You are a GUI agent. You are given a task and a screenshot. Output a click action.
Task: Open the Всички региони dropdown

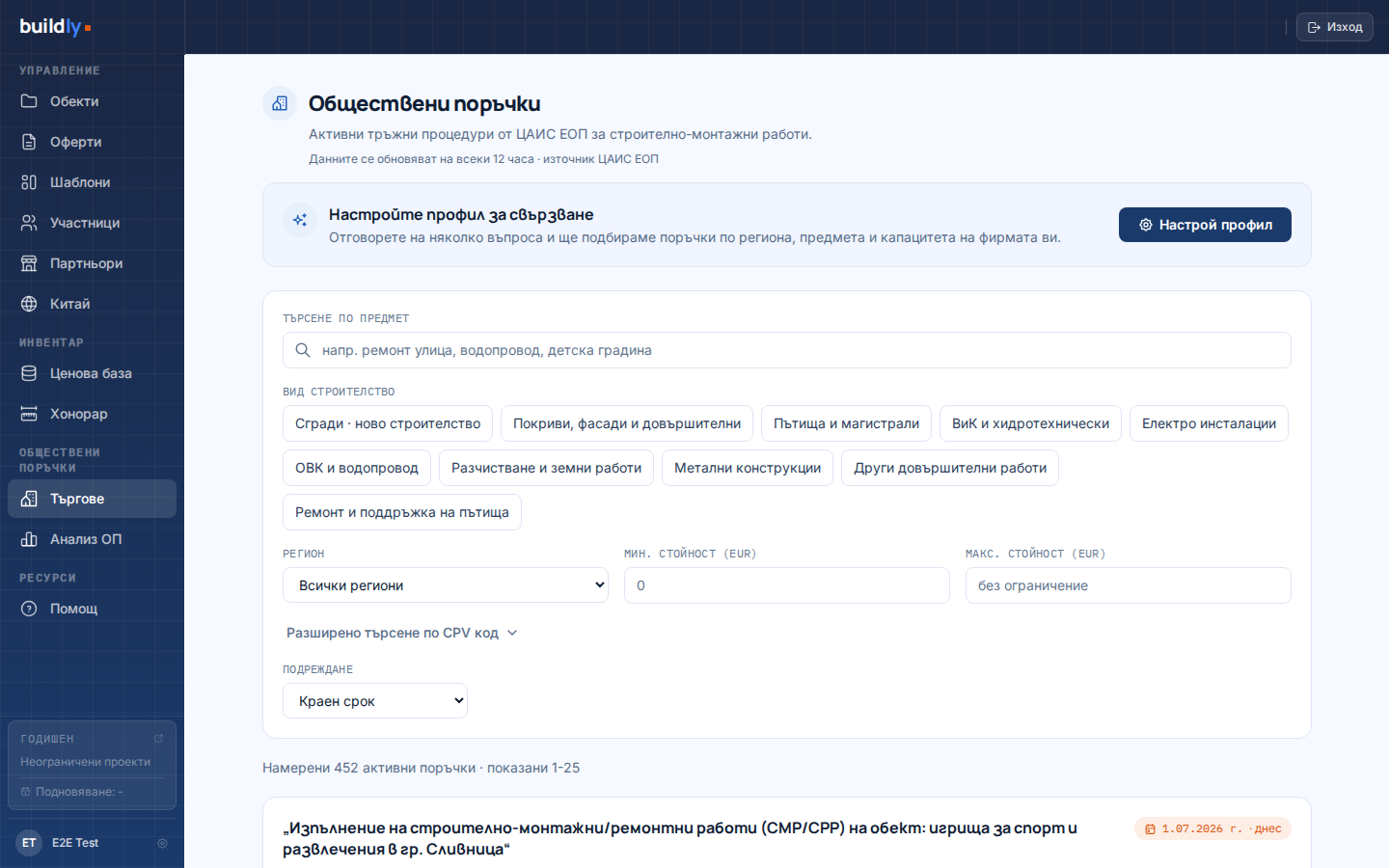pos(446,585)
